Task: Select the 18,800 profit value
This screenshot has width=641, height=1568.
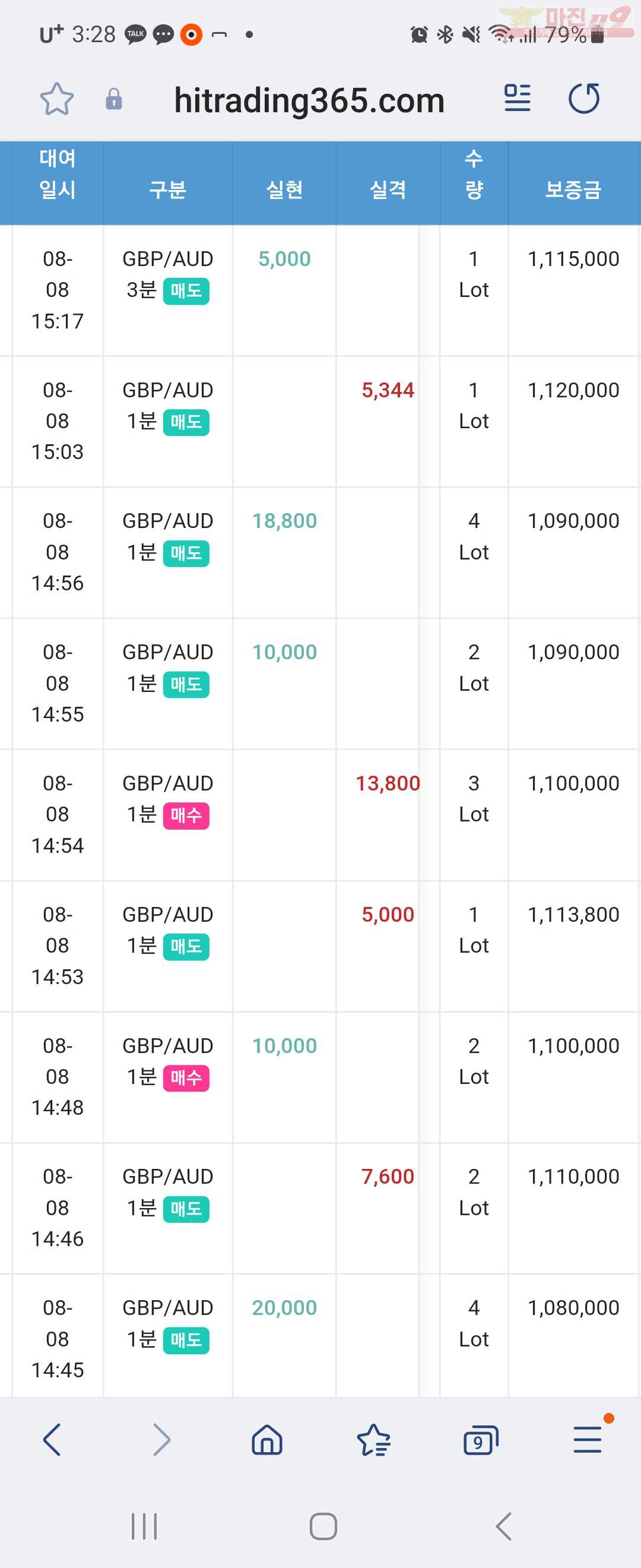Action: pos(284,521)
